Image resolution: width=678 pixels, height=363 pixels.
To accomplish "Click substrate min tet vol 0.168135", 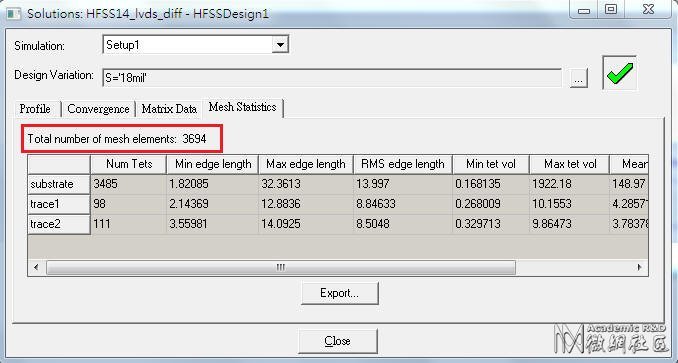I will (491, 184).
